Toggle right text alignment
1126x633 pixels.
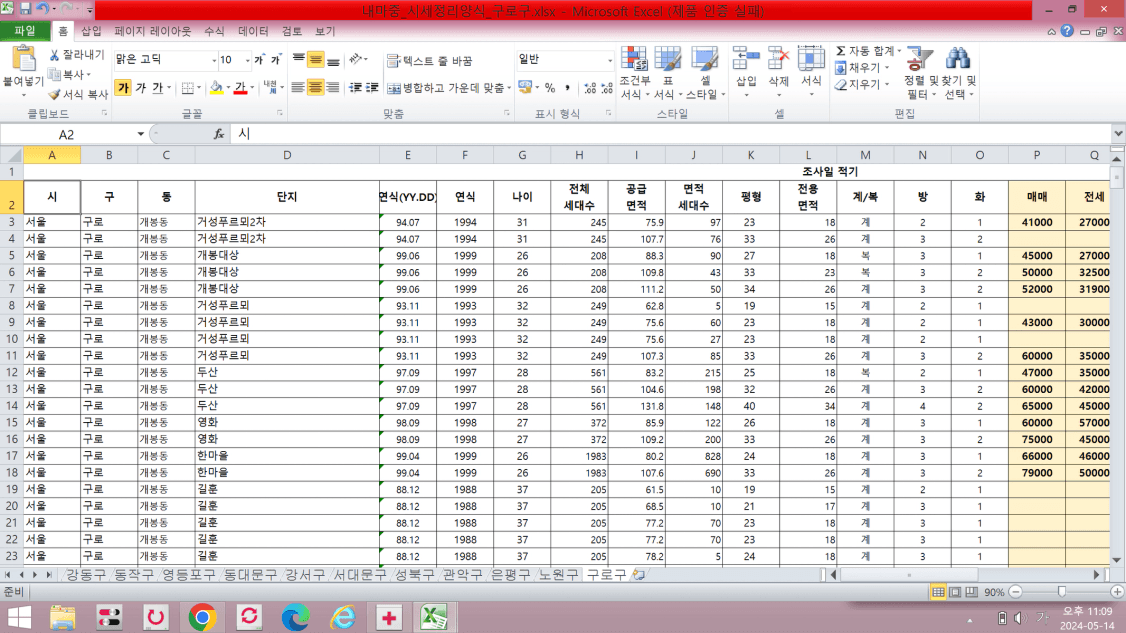(x=332, y=88)
